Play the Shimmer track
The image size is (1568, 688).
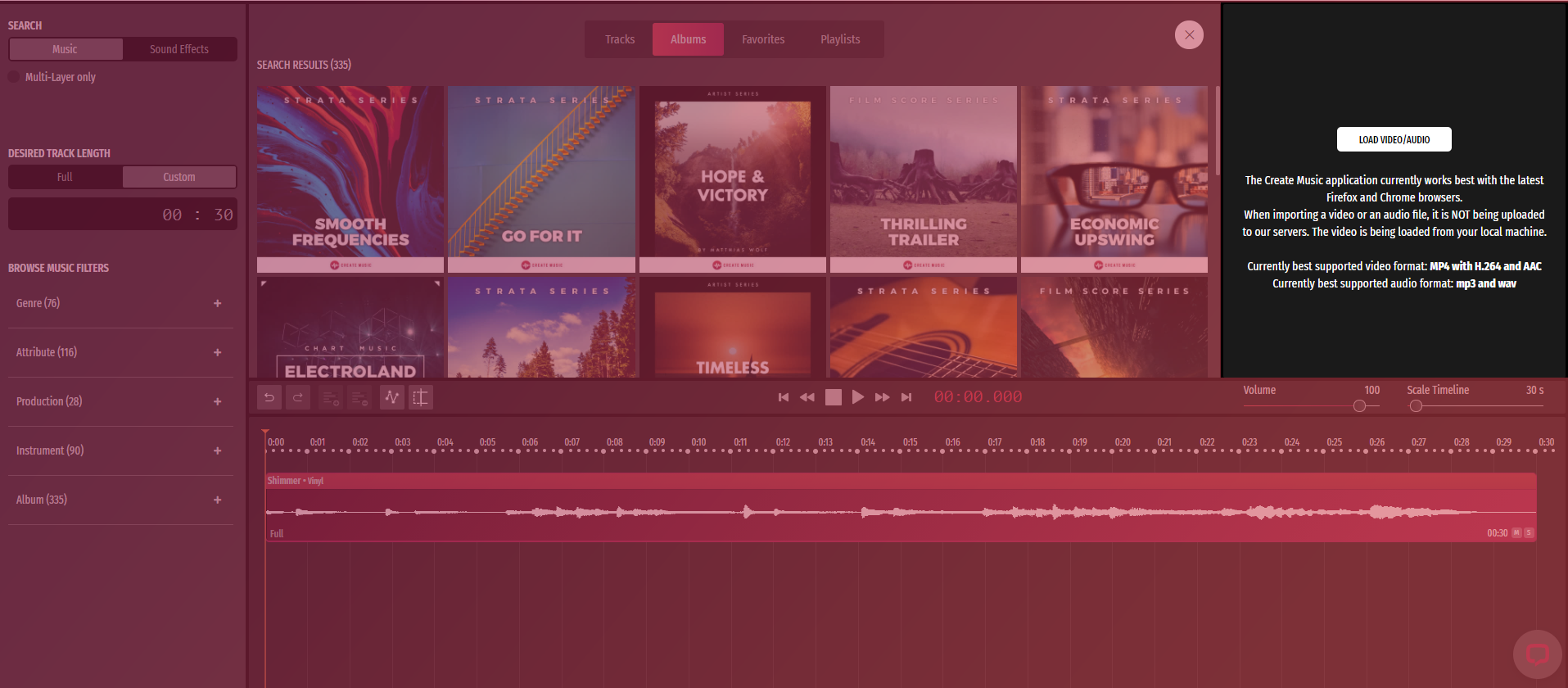click(x=857, y=397)
